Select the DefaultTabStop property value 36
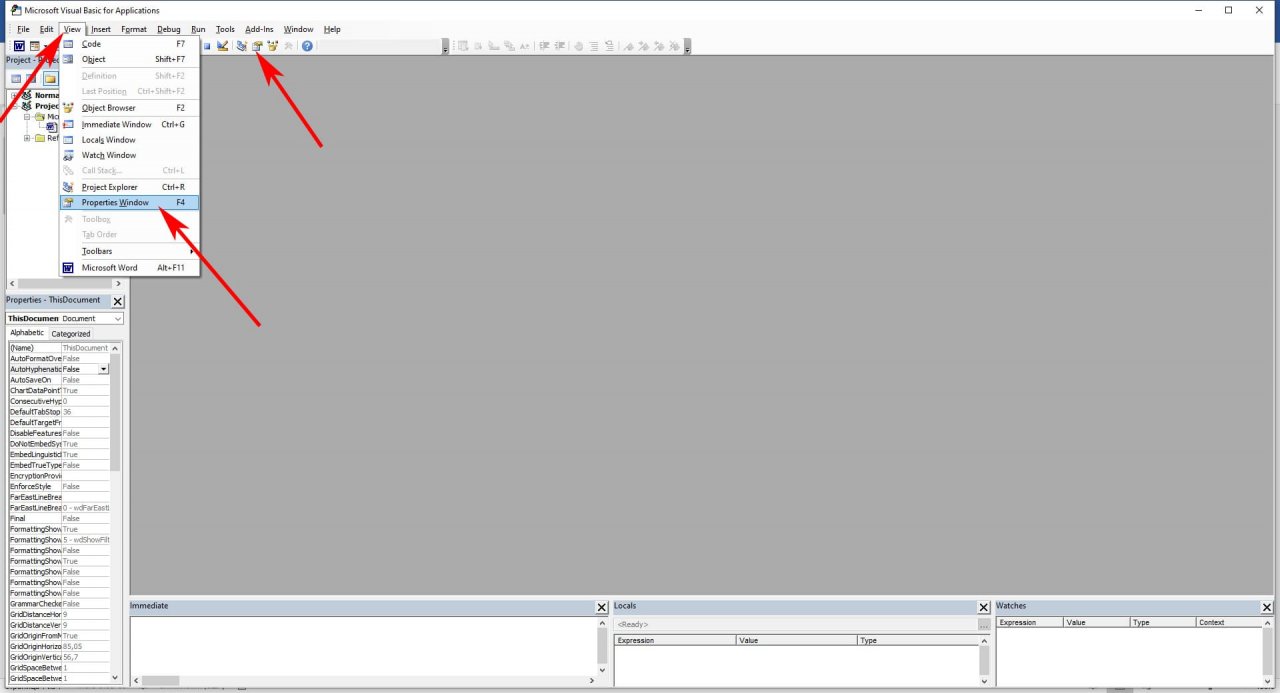Image resolution: width=1280 pixels, height=693 pixels. coord(85,412)
